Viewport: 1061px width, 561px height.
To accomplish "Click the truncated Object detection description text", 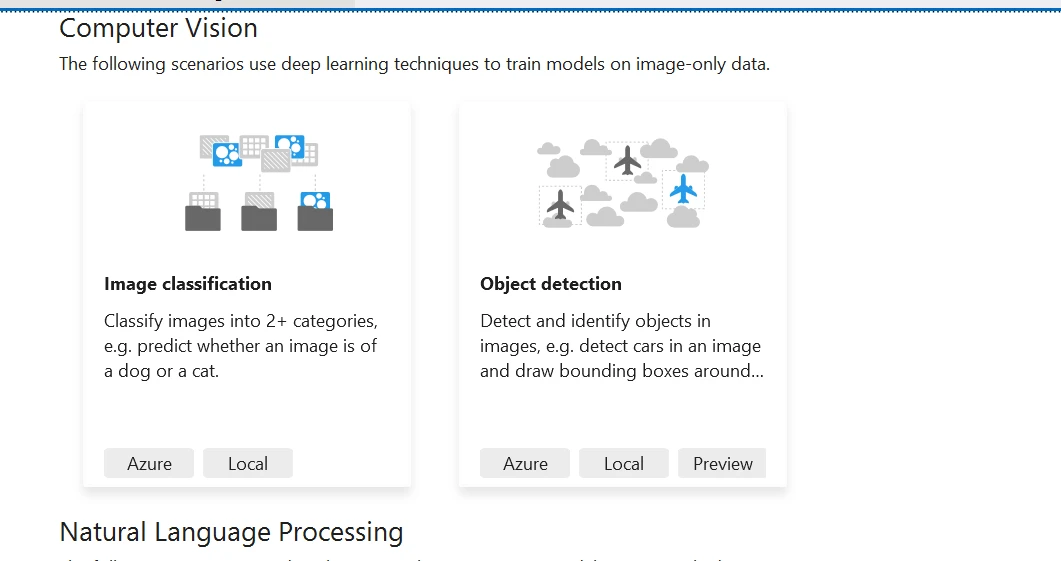I will (x=620, y=346).
